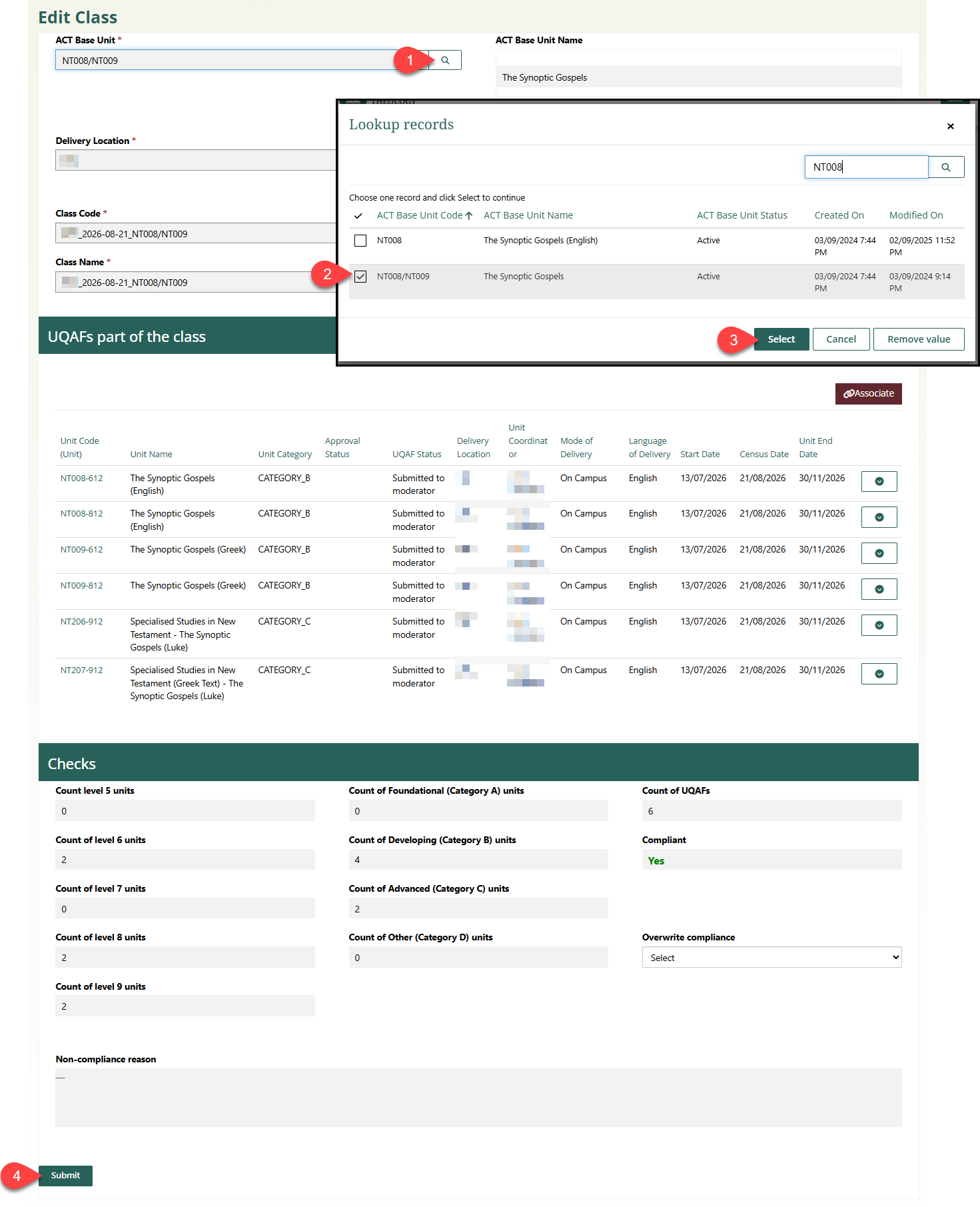
Task: Open unit link NT009-612
Action: 82,550
